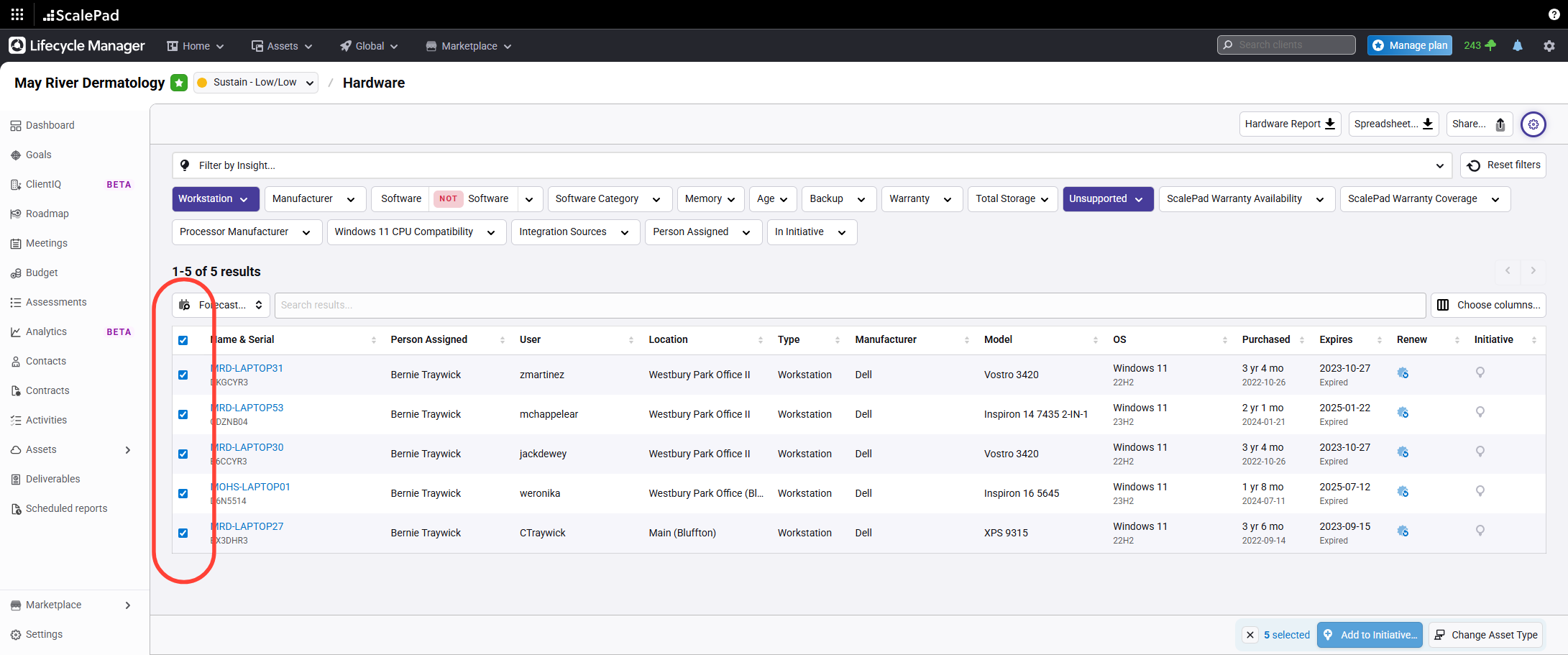Open the circular hardware view settings icon
The width and height of the screenshot is (1568, 655).
pyautogui.click(x=1533, y=124)
